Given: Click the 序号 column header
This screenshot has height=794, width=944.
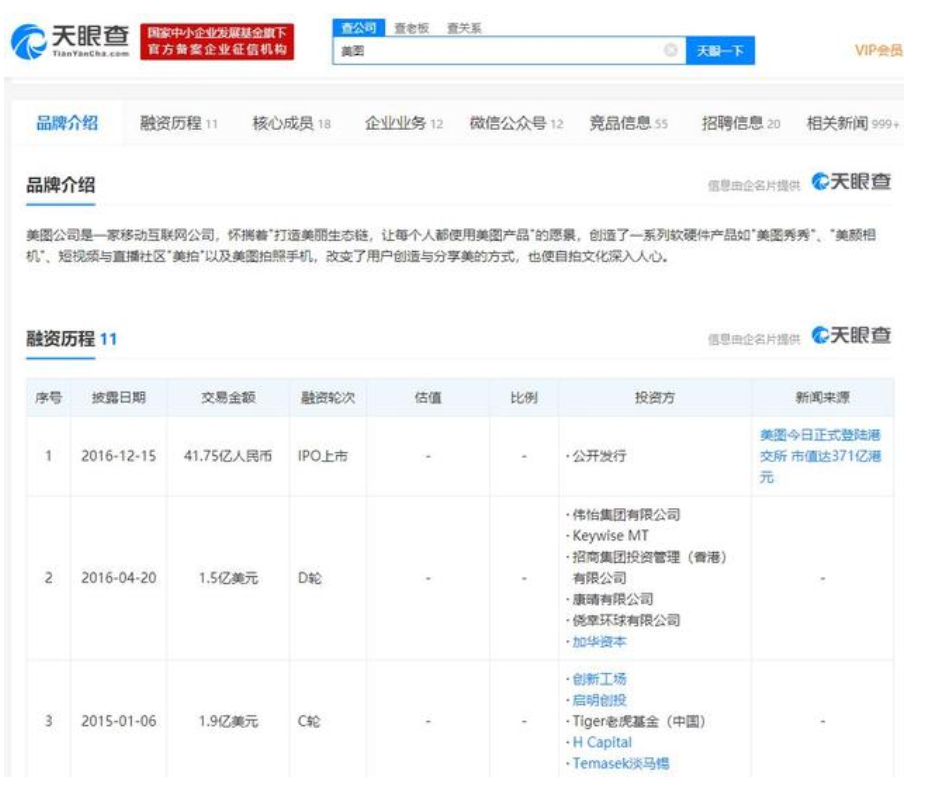Looking at the screenshot, I should click(48, 397).
